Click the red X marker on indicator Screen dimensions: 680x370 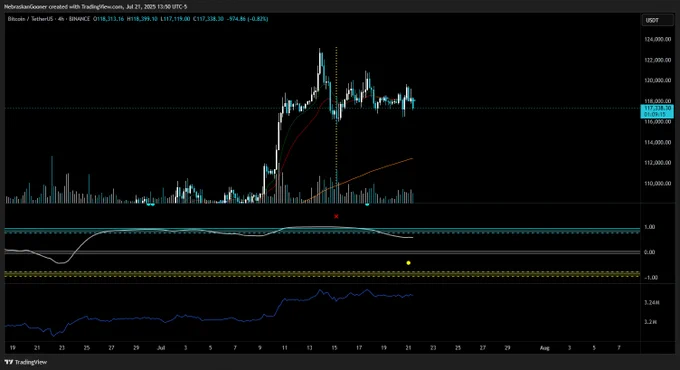(x=336, y=216)
